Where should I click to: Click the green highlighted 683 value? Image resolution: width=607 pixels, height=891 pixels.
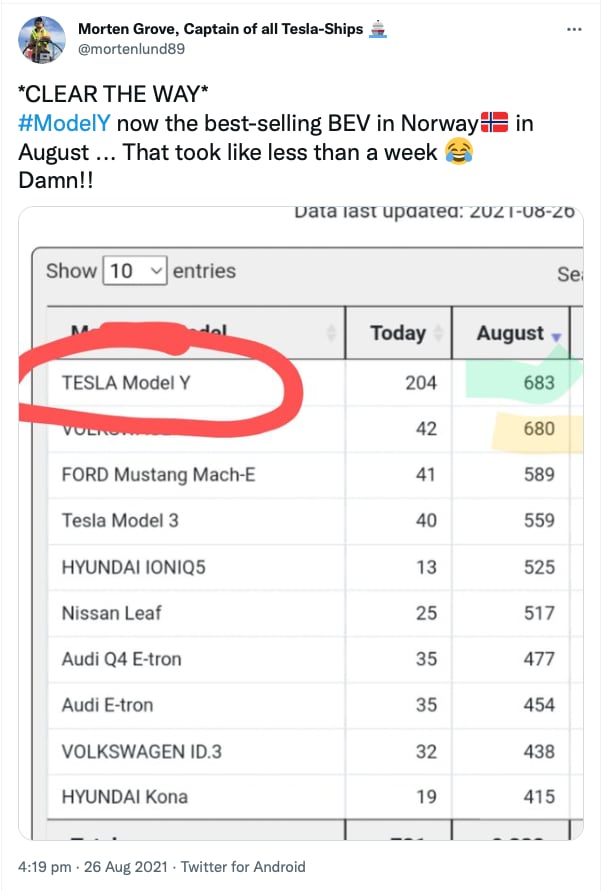coord(539,382)
